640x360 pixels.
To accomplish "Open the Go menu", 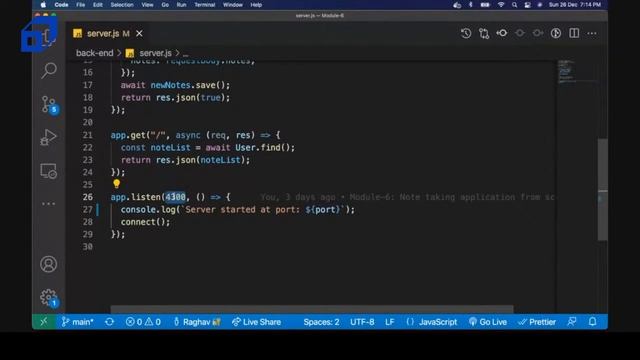I will pos(165,5).
